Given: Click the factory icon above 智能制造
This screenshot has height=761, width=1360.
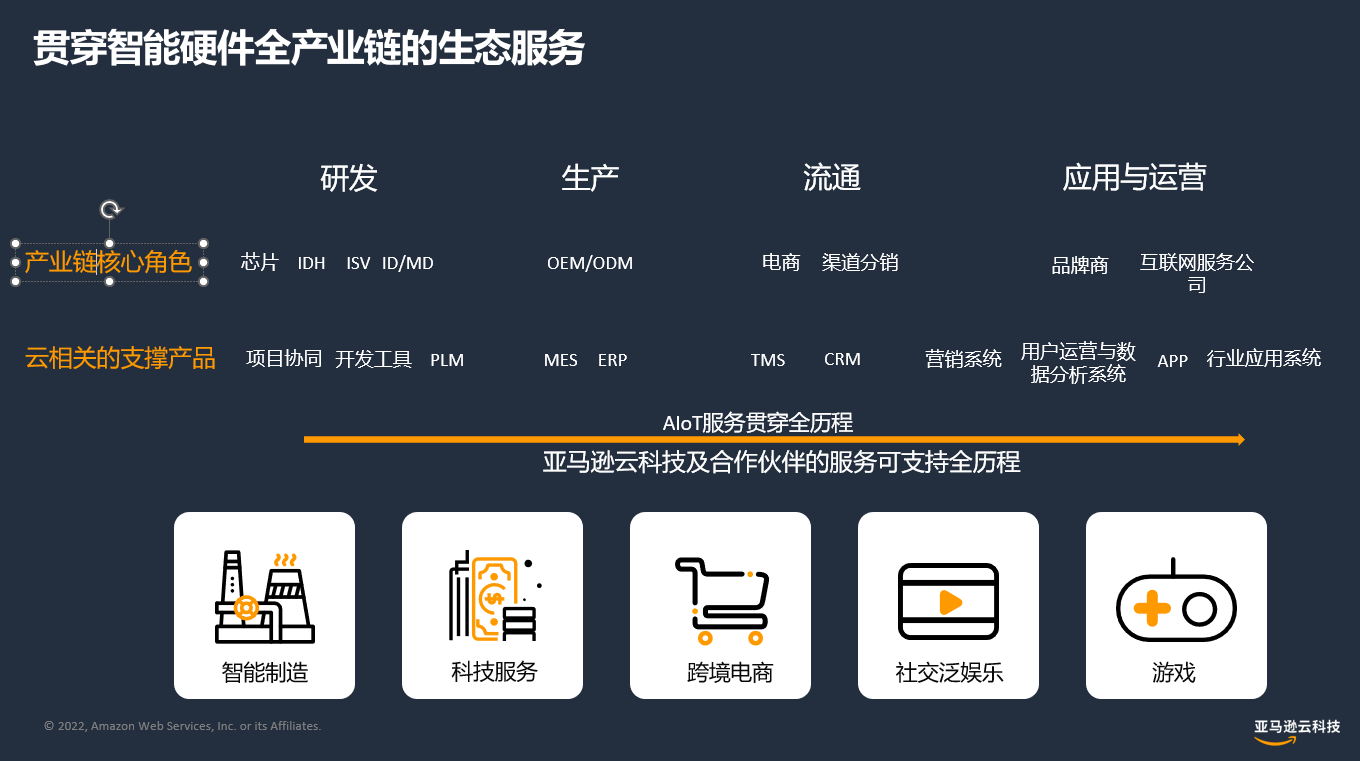Looking at the screenshot, I should [x=265, y=596].
